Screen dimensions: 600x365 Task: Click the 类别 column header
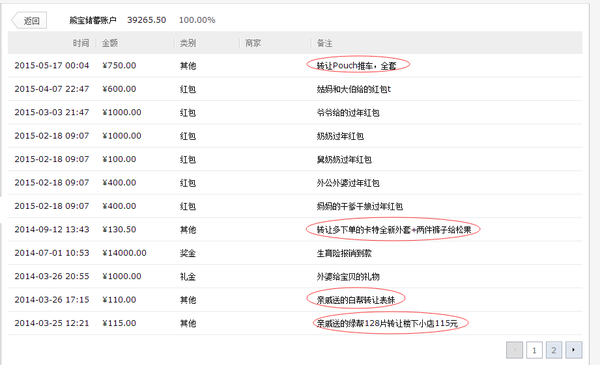pos(188,43)
